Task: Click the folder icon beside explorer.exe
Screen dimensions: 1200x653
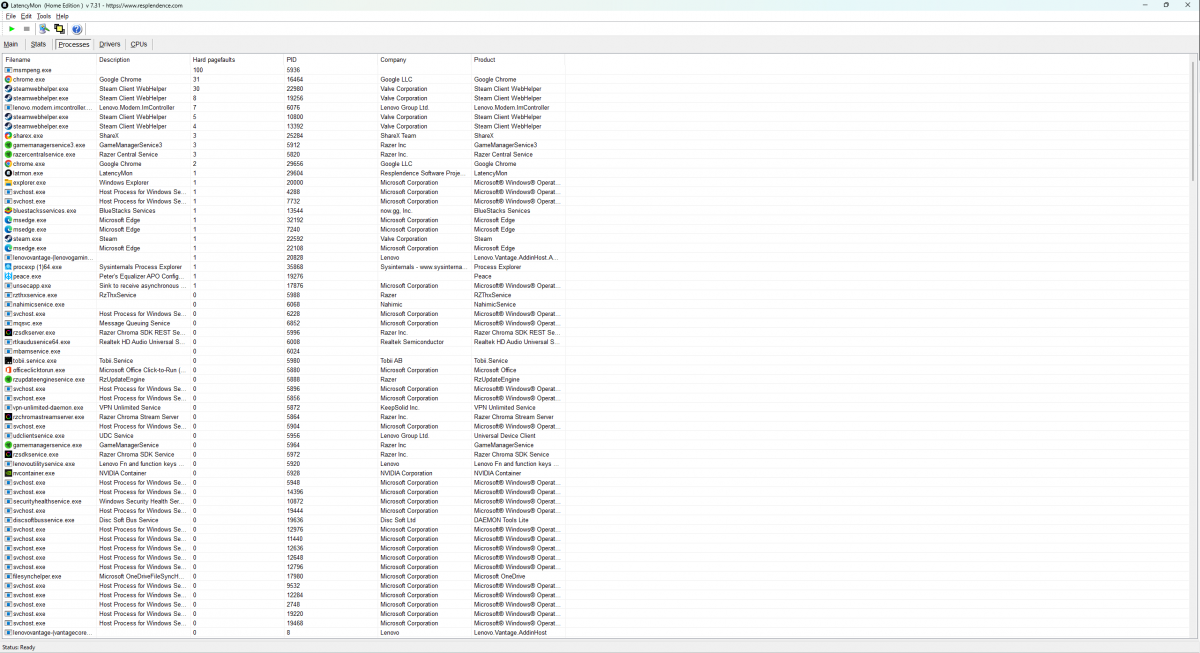Action: click(8, 183)
